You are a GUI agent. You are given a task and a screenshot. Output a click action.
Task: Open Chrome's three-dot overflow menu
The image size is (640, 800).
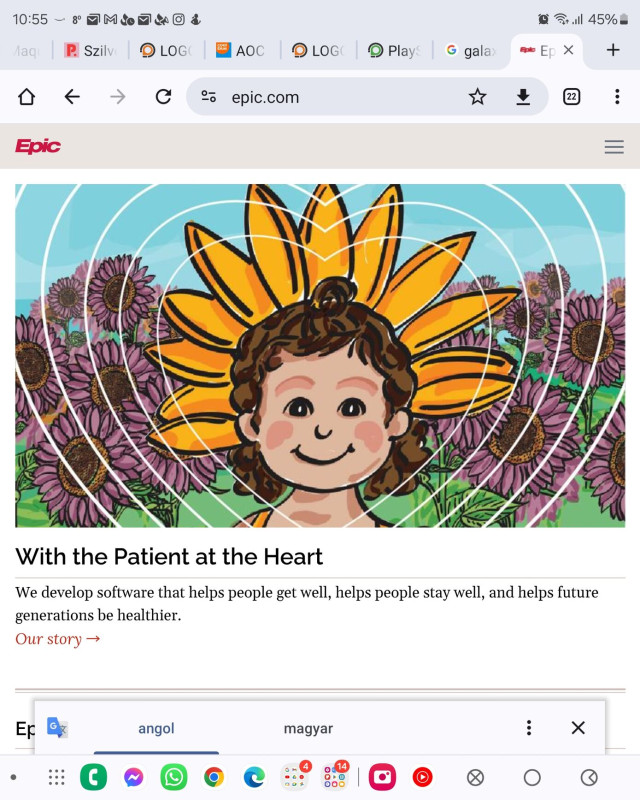pos(617,97)
